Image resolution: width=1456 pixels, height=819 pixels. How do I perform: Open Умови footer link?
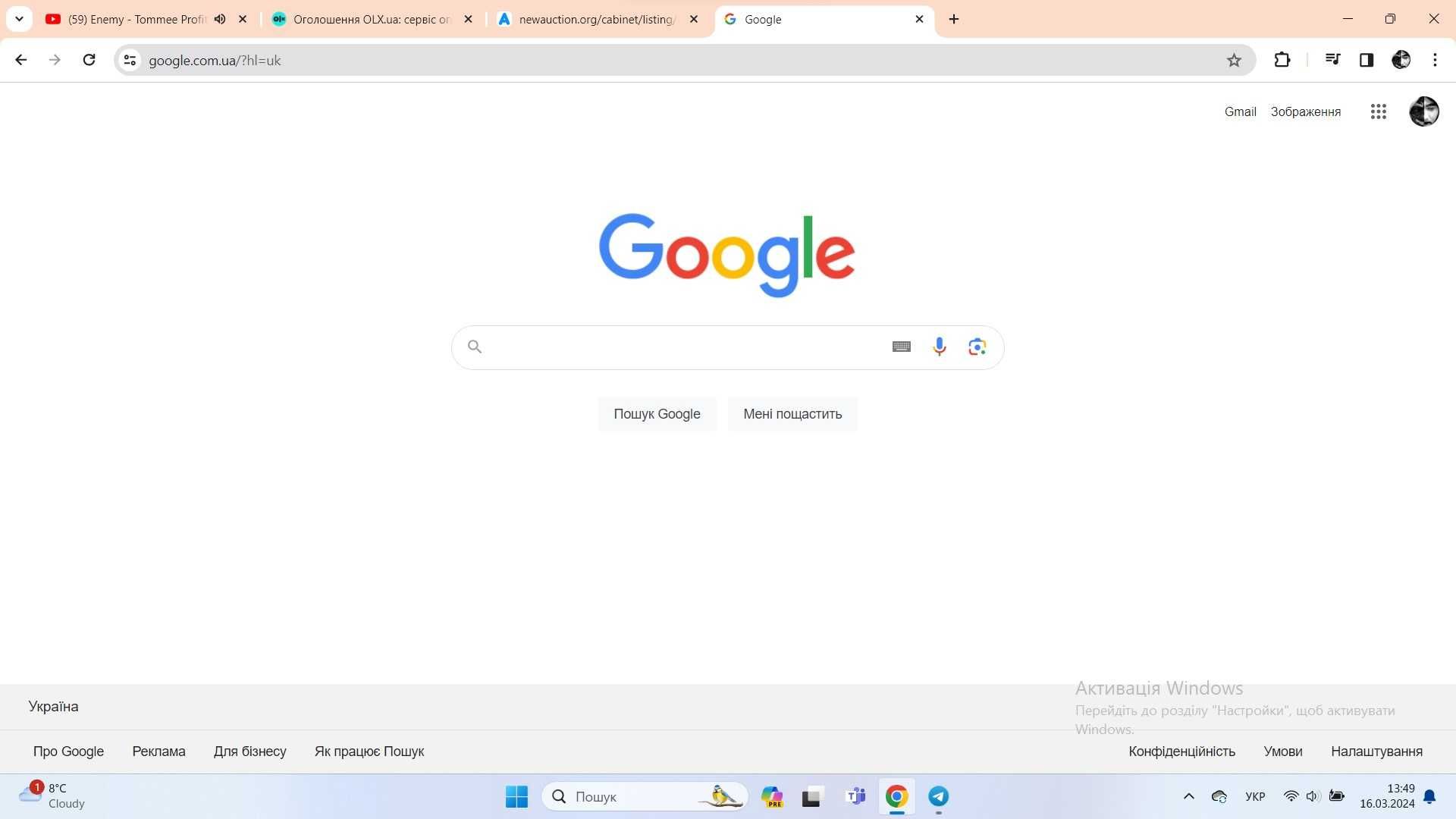pyautogui.click(x=1282, y=752)
